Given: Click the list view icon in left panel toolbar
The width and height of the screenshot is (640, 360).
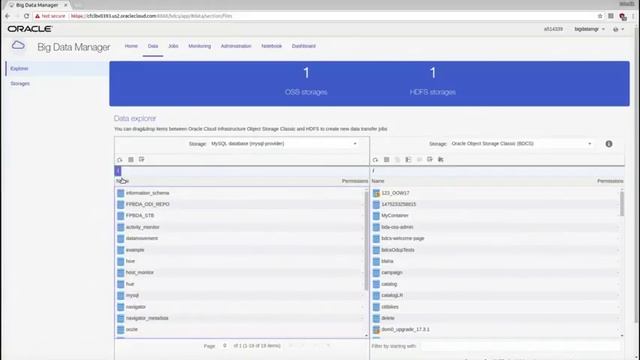Looking at the screenshot, I should [x=131, y=160].
